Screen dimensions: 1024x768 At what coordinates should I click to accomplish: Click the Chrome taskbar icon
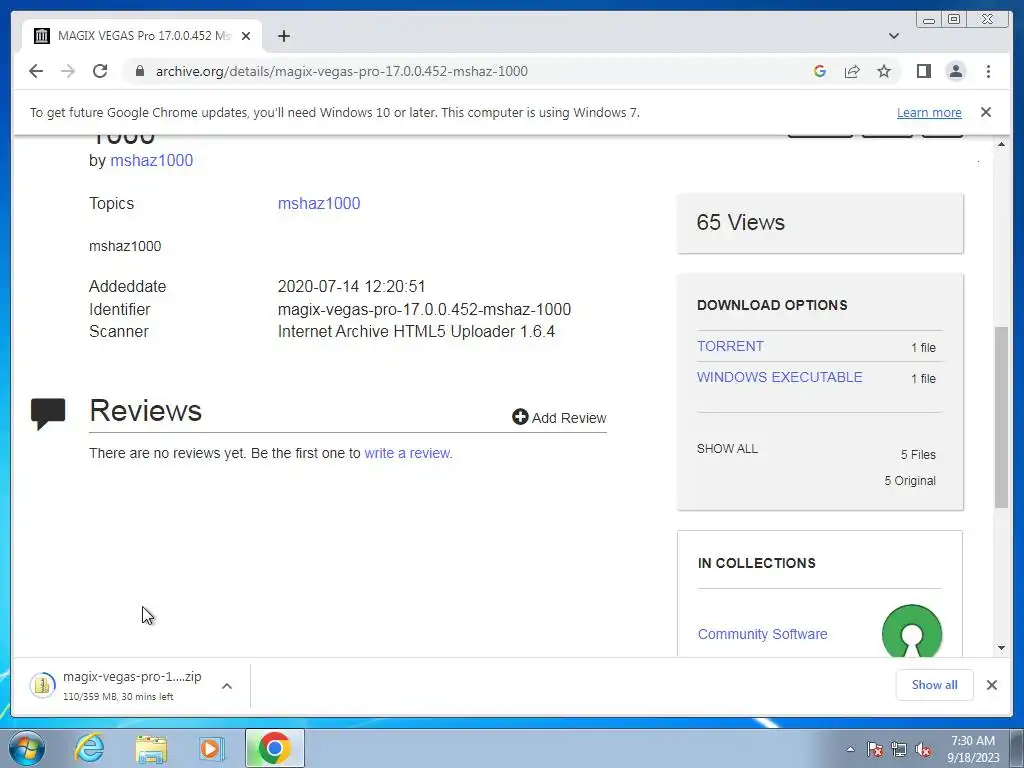(274, 748)
